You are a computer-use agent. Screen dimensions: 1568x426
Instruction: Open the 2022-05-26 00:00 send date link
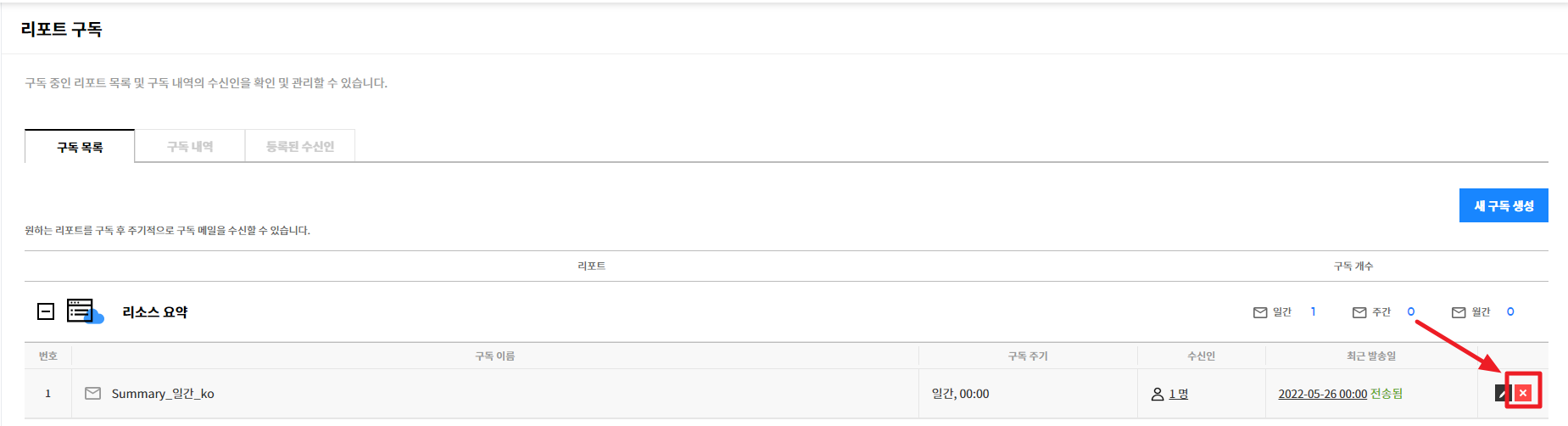(1322, 394)
